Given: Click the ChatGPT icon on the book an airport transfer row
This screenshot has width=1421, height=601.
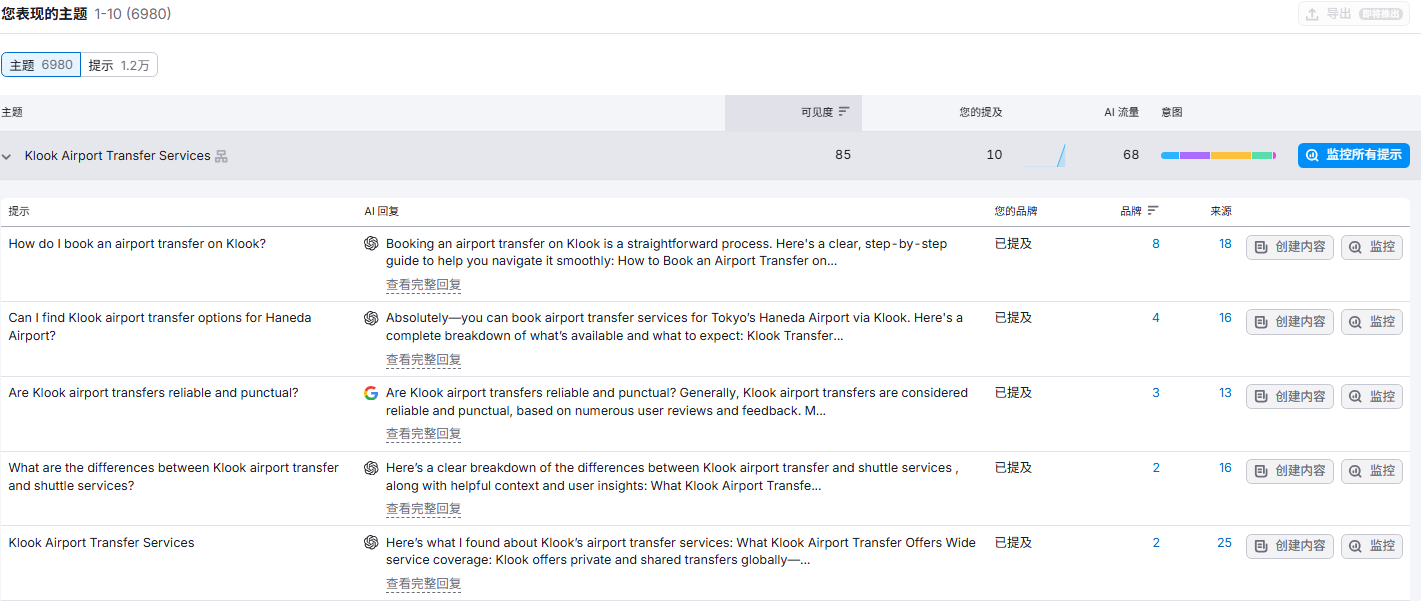Looking at the screenshot, I should click(x=371, y=243).
